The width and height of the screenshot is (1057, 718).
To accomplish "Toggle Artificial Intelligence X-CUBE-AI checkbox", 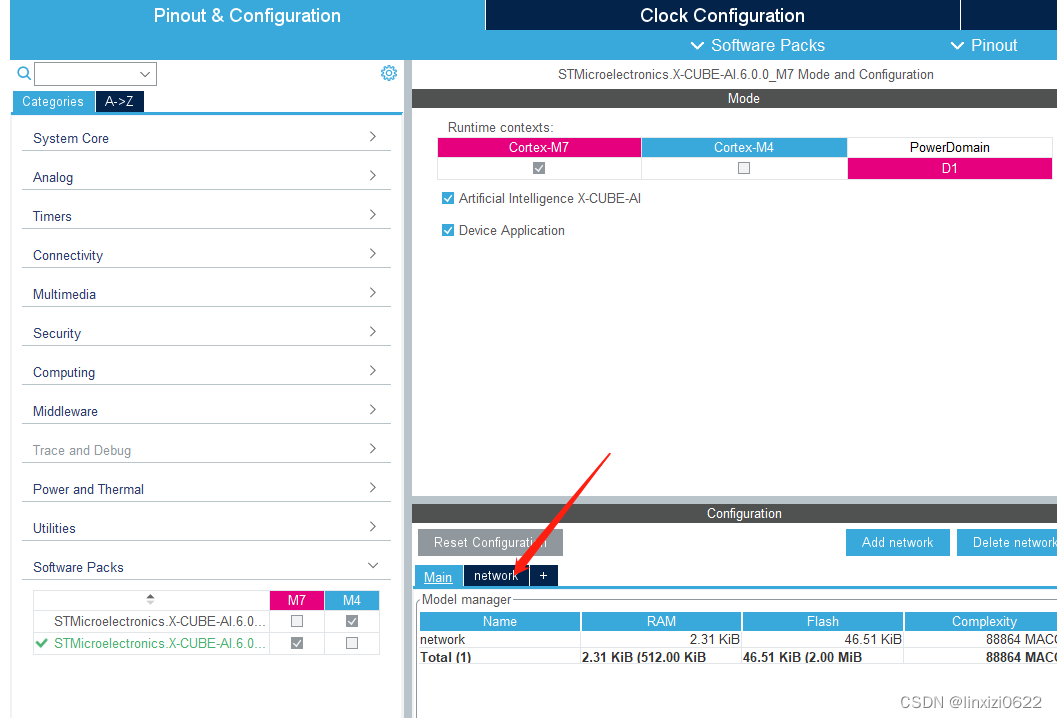I will point(448,198).
